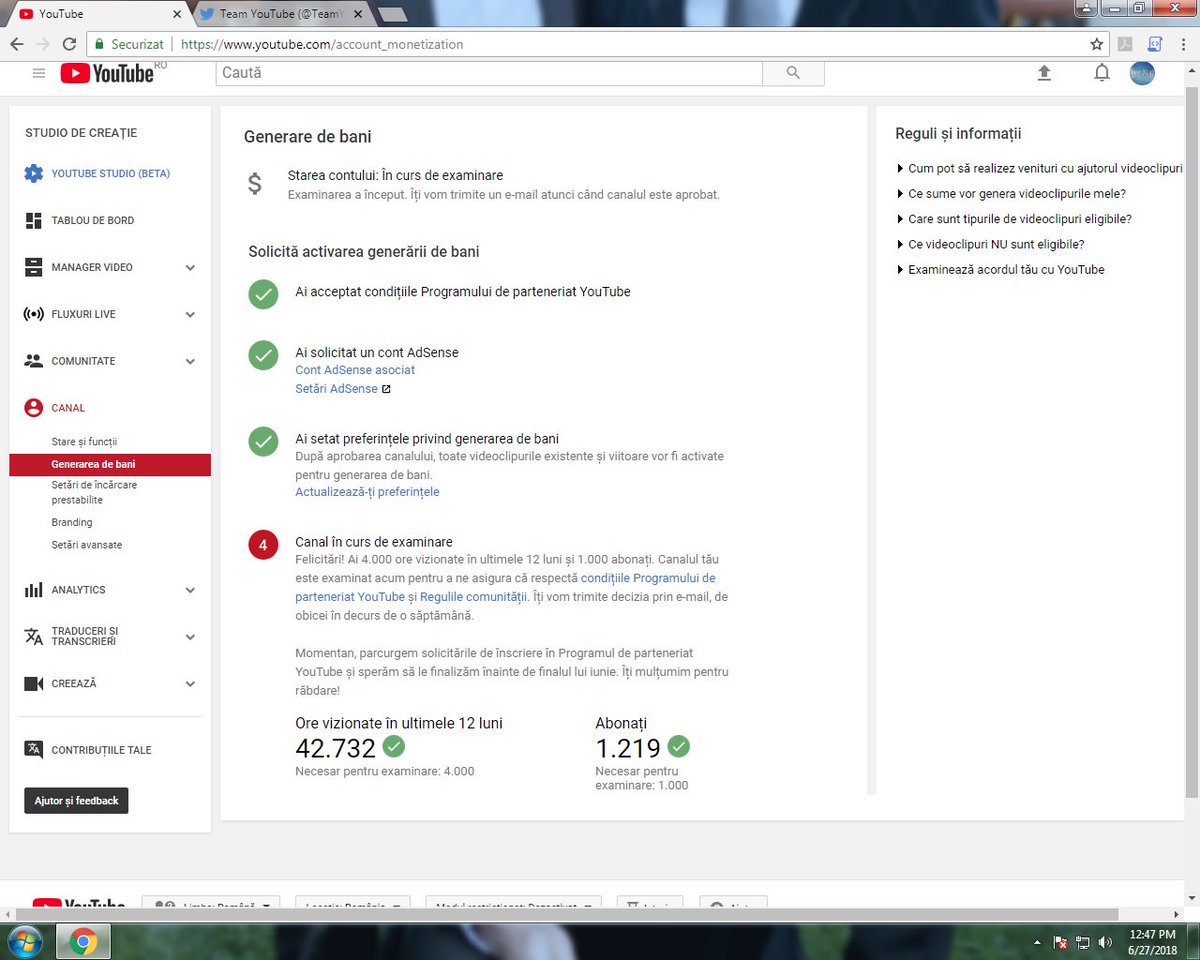This screenshot has width=1200, height=960.
Task: Expand 'Examinează acordul tău cu YouTube'
Action: coord(1000,269)
